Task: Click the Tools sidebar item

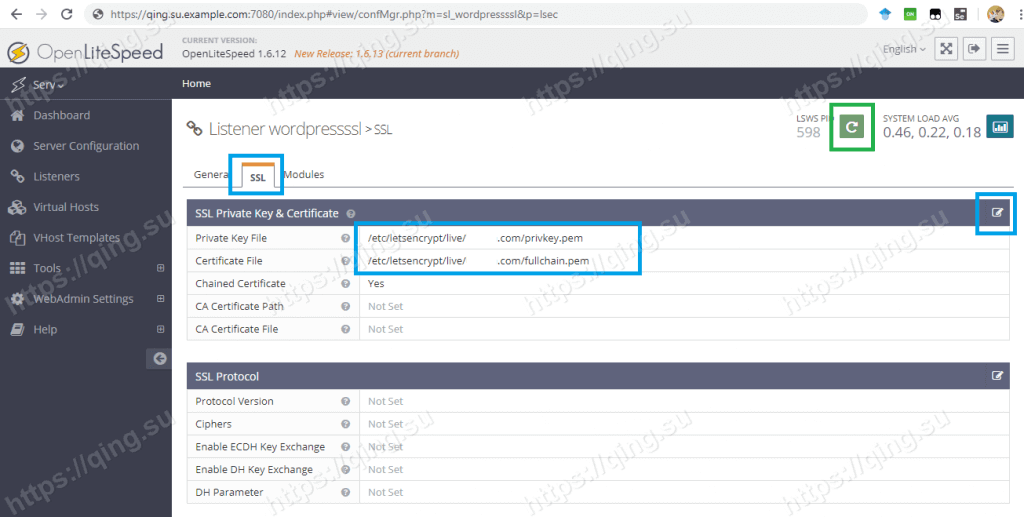Action: tap(47, 268)
